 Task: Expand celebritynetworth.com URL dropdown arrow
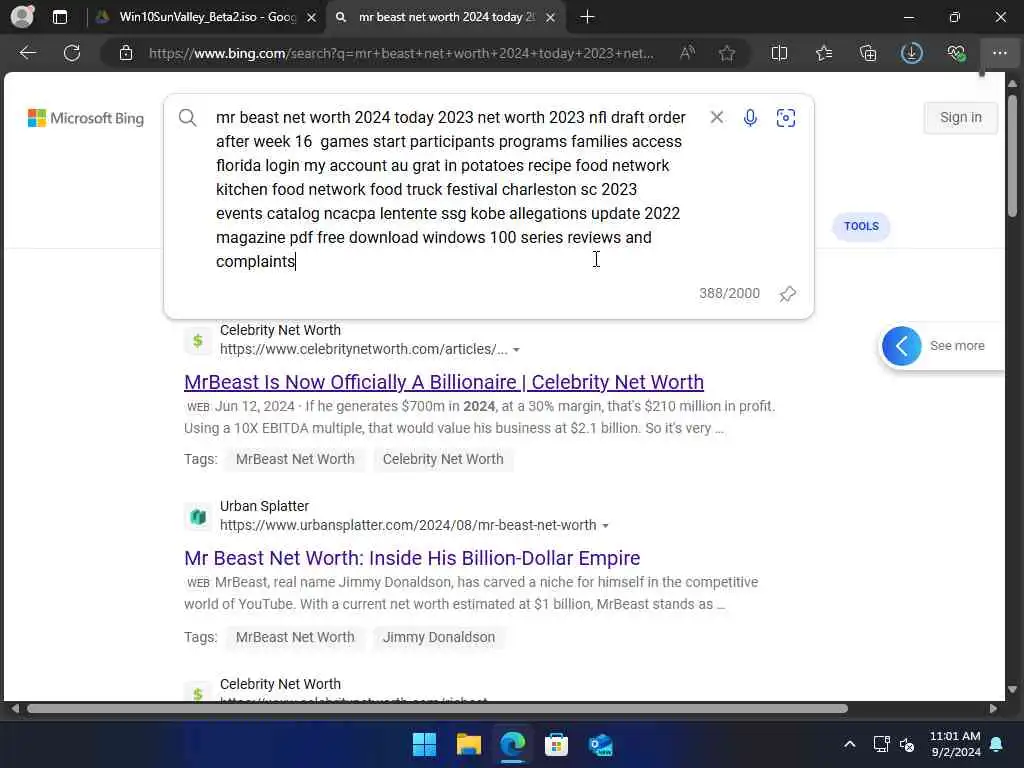tap(517, 350)
